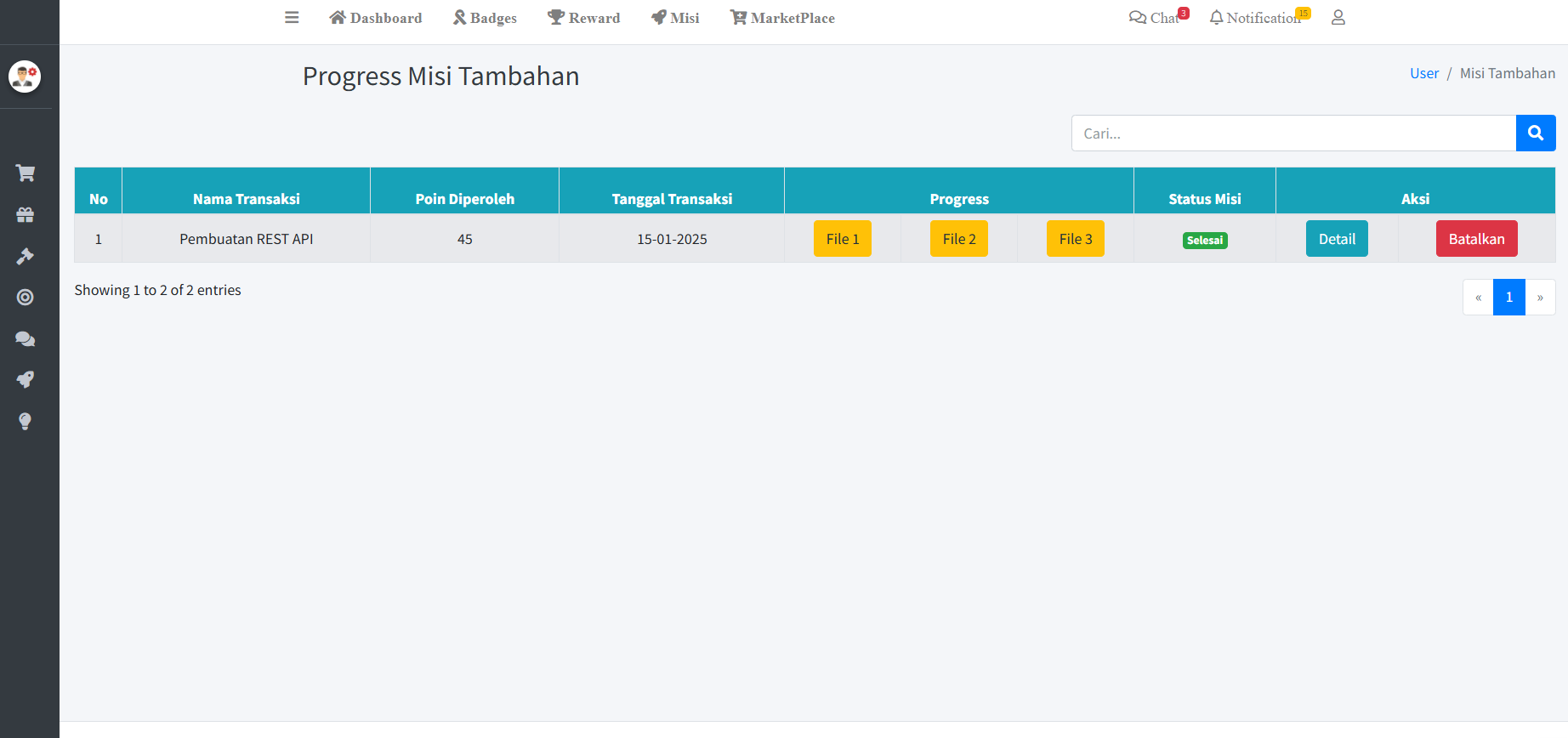The width and height of the screenshot is (1568, 738).
Task: Open File 2 progress button
Action: 959,239
